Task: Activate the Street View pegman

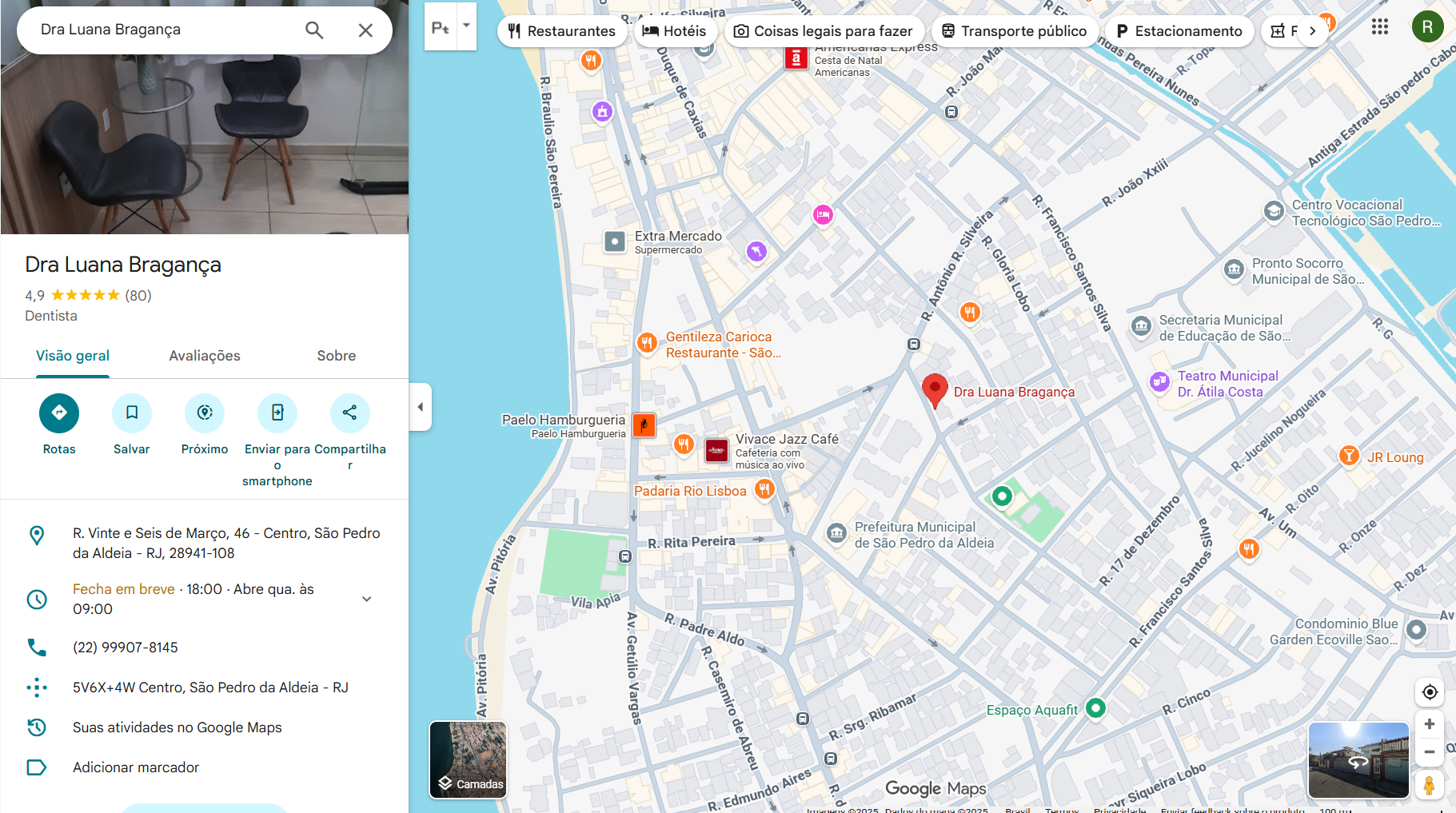Action: point(1430,785)
